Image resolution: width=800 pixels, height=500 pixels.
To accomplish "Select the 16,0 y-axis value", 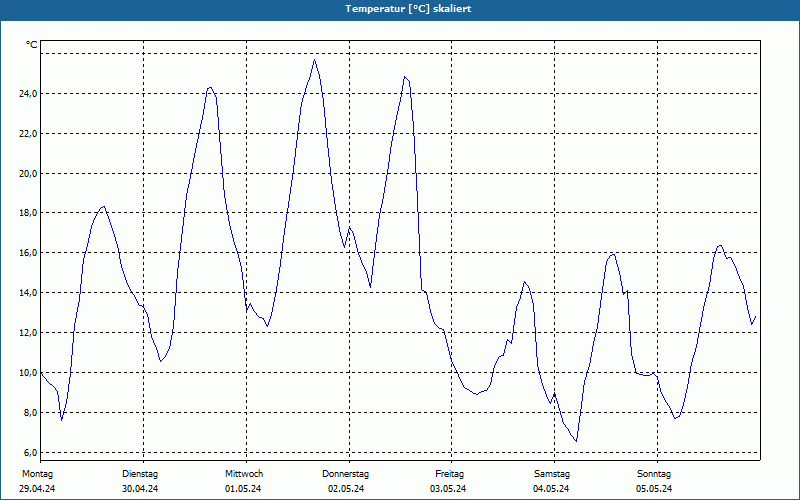I will point(28,253).
